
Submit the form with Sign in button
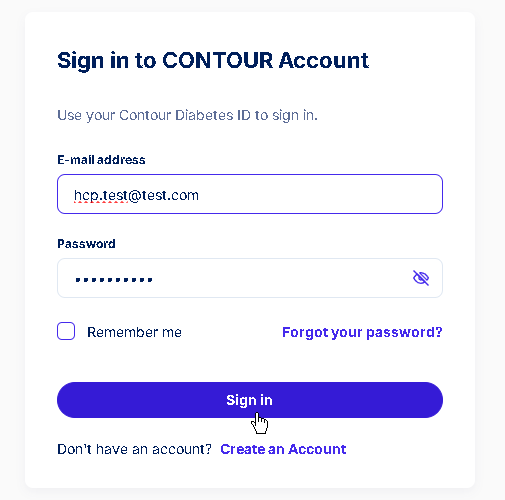click(x=250, y=400)
